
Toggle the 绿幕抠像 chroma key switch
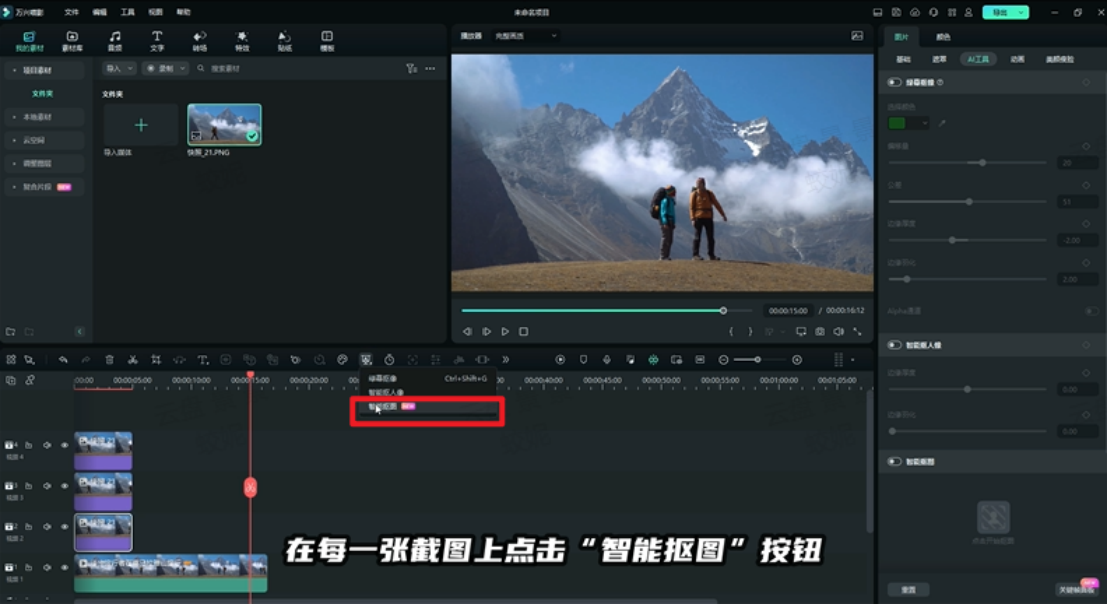tap(895, 82)
